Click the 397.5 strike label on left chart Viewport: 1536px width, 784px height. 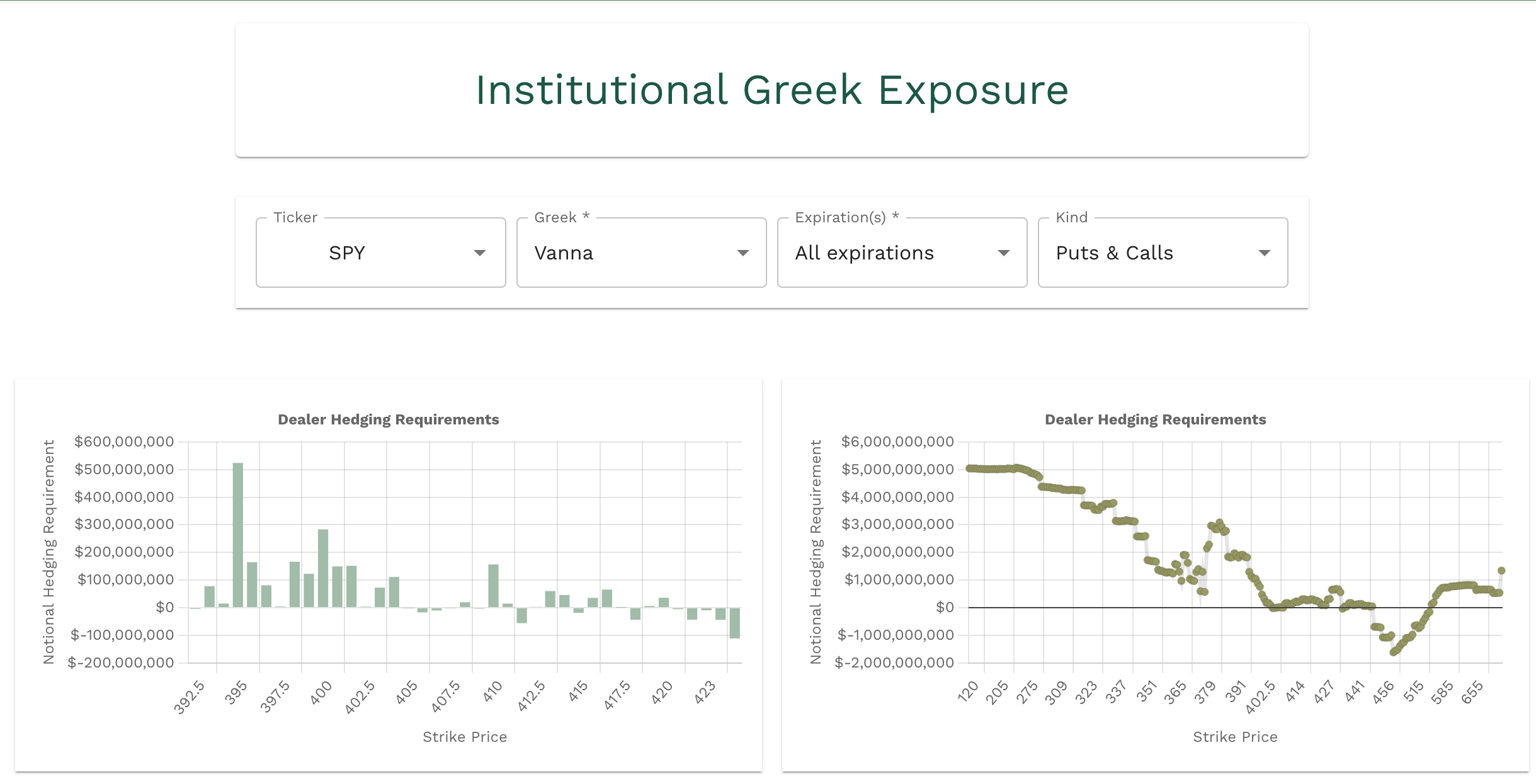click(275, 696)
